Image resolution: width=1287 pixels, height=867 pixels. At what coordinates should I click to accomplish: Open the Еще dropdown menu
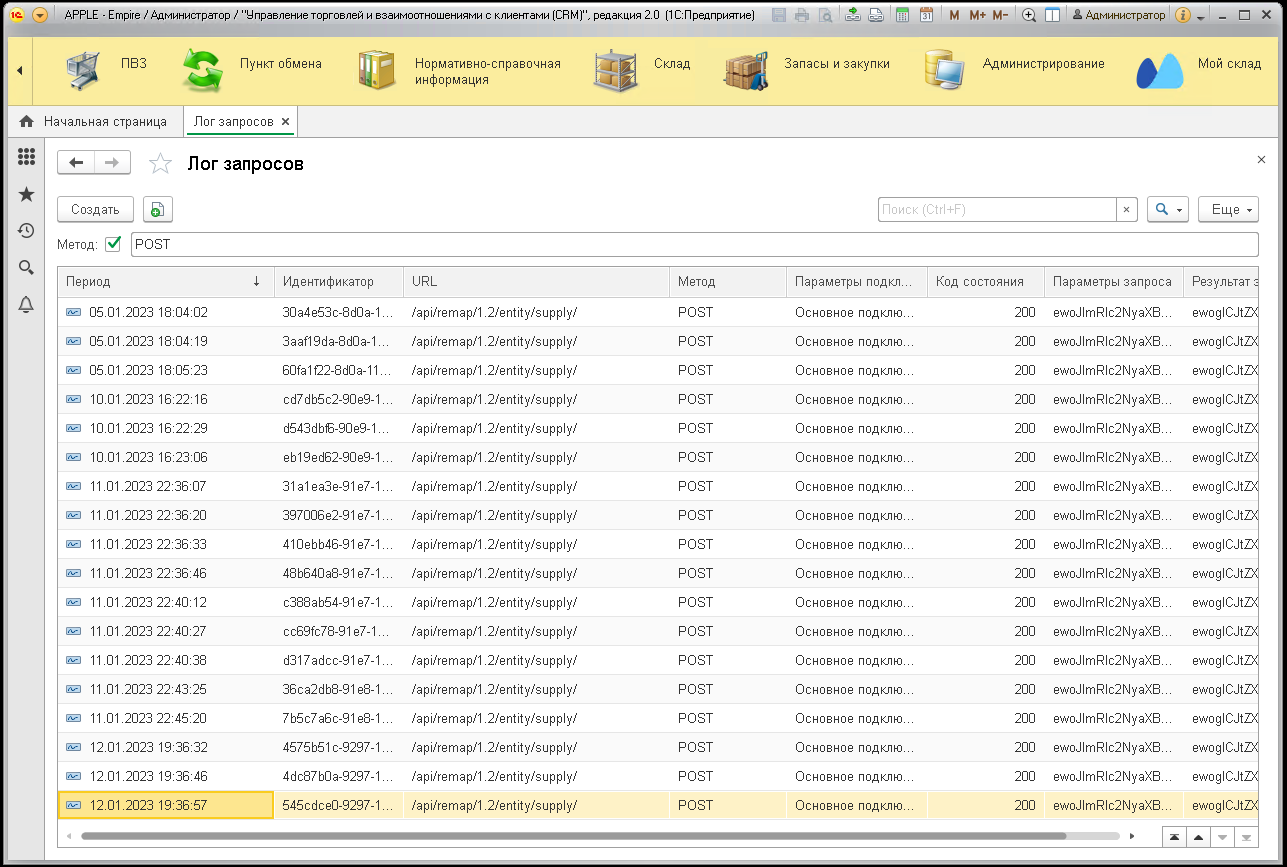pos(1228,209)
